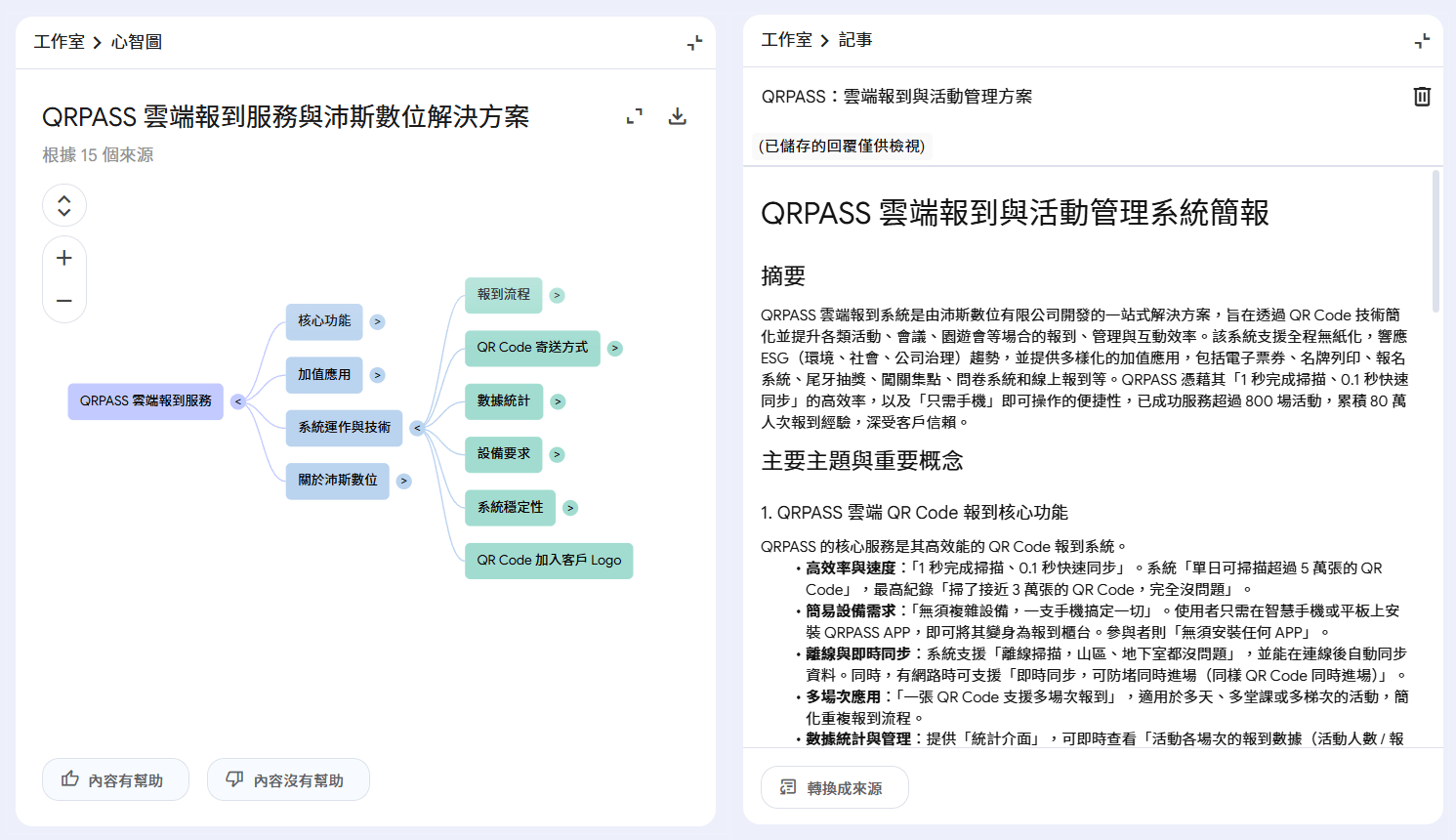
Task: Collapse the notes studio panel
Action: (x=1422, y=41)
